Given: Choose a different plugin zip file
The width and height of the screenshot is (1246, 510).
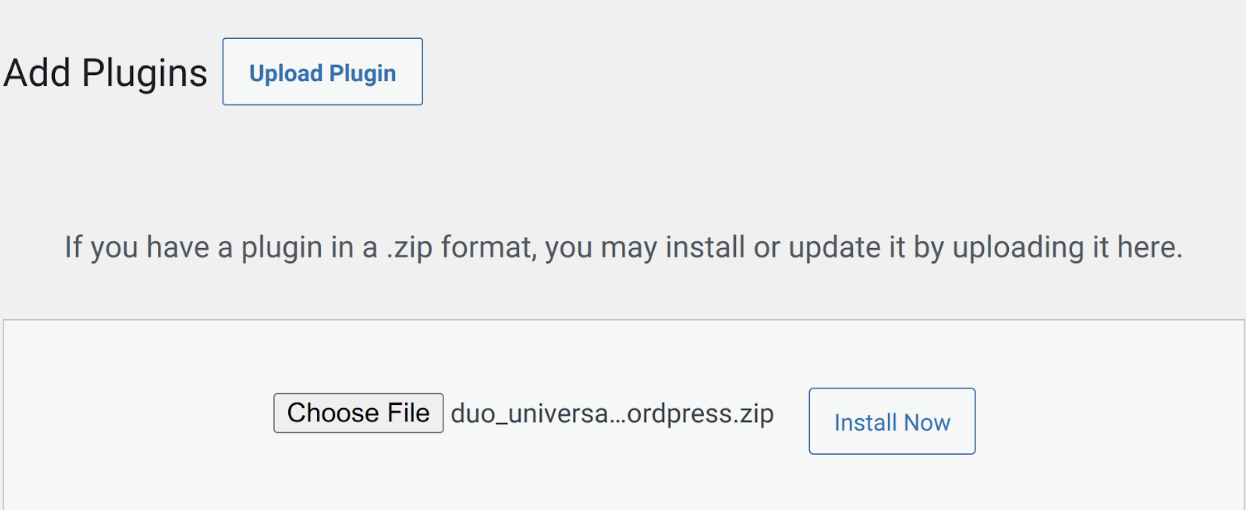Looking at the screenshot, I should point(358,413).
